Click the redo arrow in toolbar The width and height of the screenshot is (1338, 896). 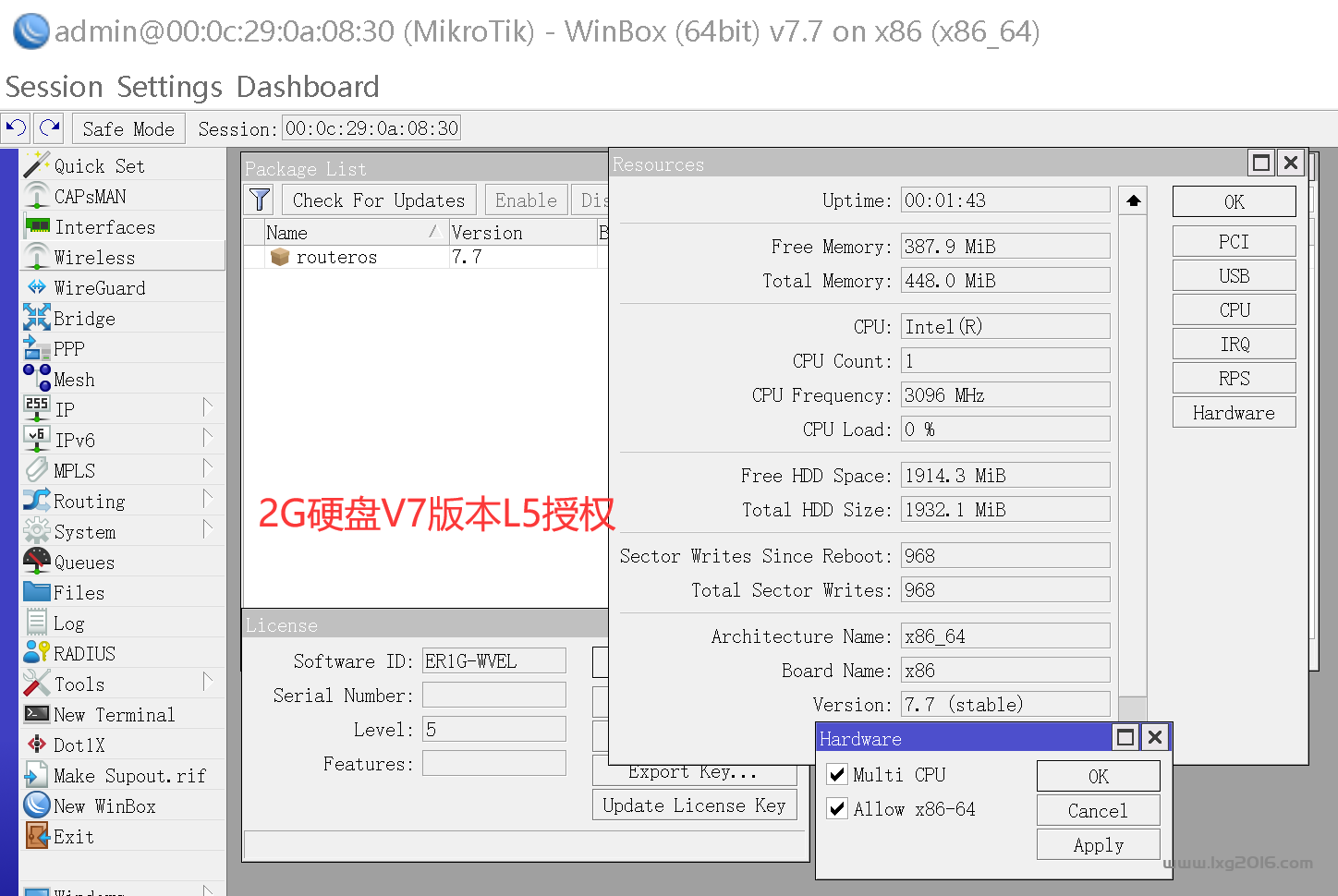click(x=50, y=128)
